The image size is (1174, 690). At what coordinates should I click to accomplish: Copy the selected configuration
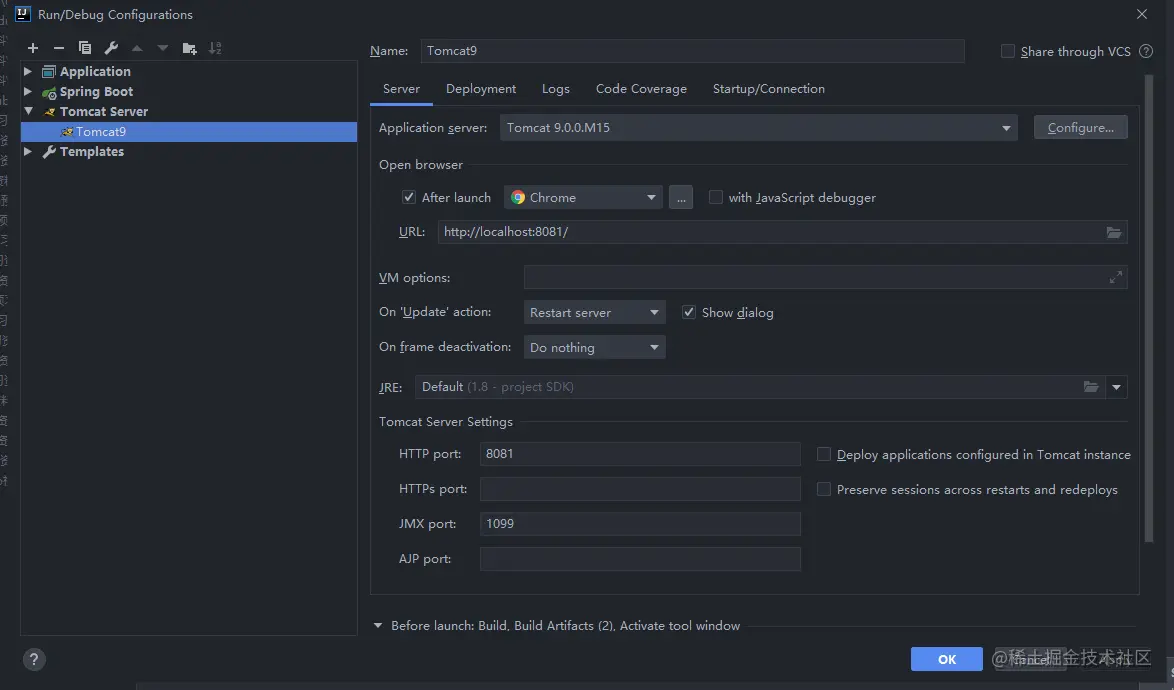[85, 48]
